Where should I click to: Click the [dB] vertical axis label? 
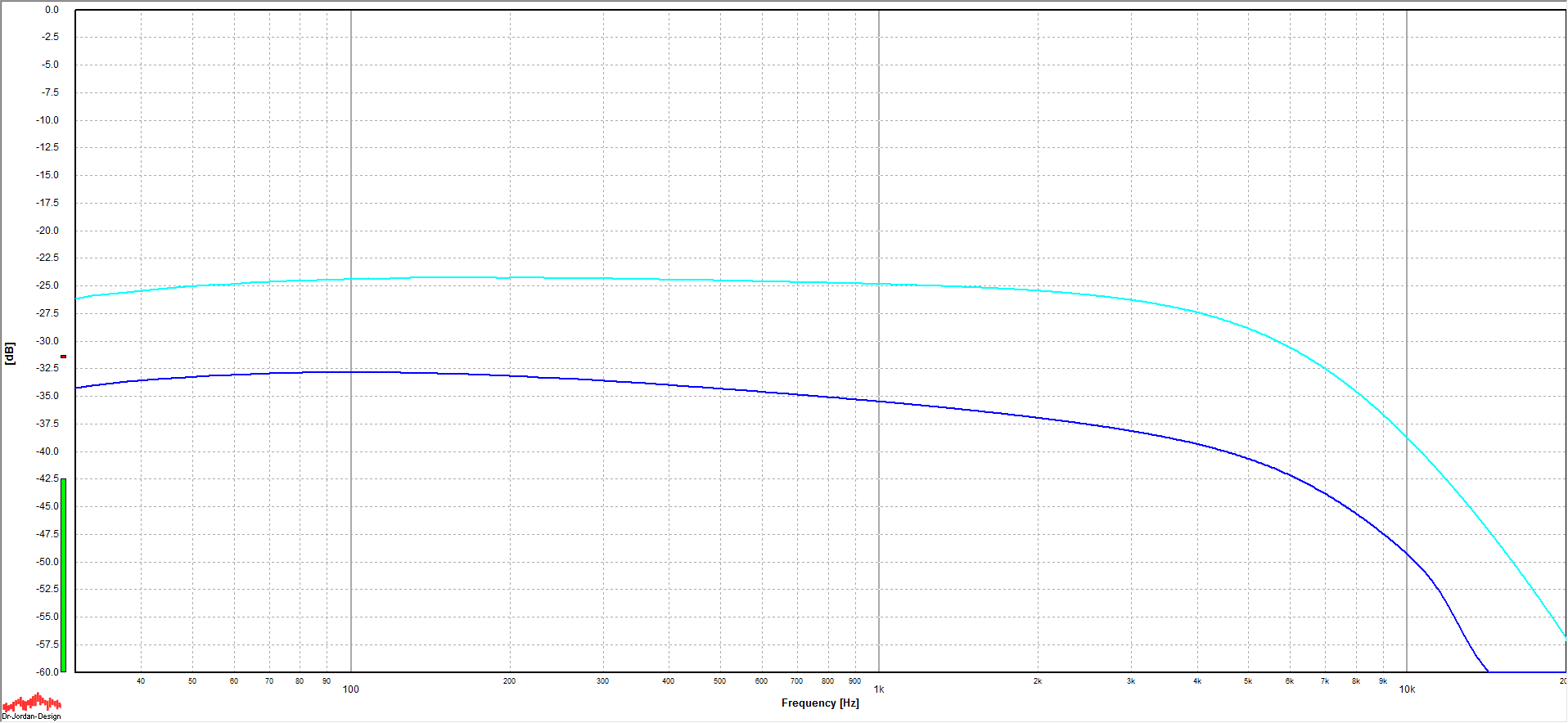[10, 353]
